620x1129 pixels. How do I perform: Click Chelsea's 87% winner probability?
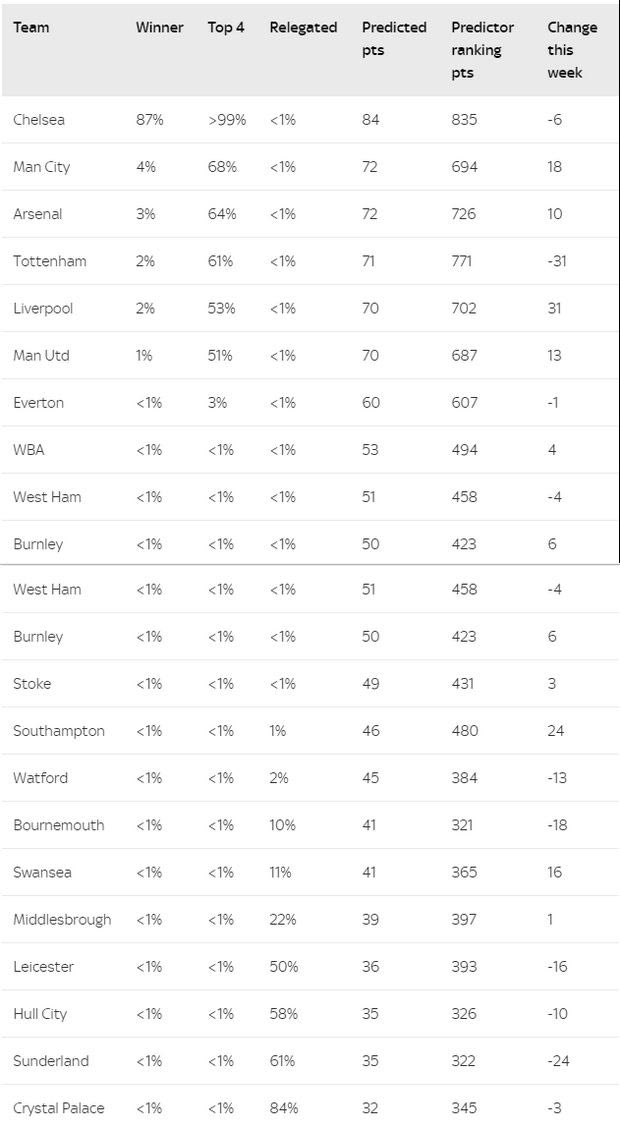pos(149,120)
